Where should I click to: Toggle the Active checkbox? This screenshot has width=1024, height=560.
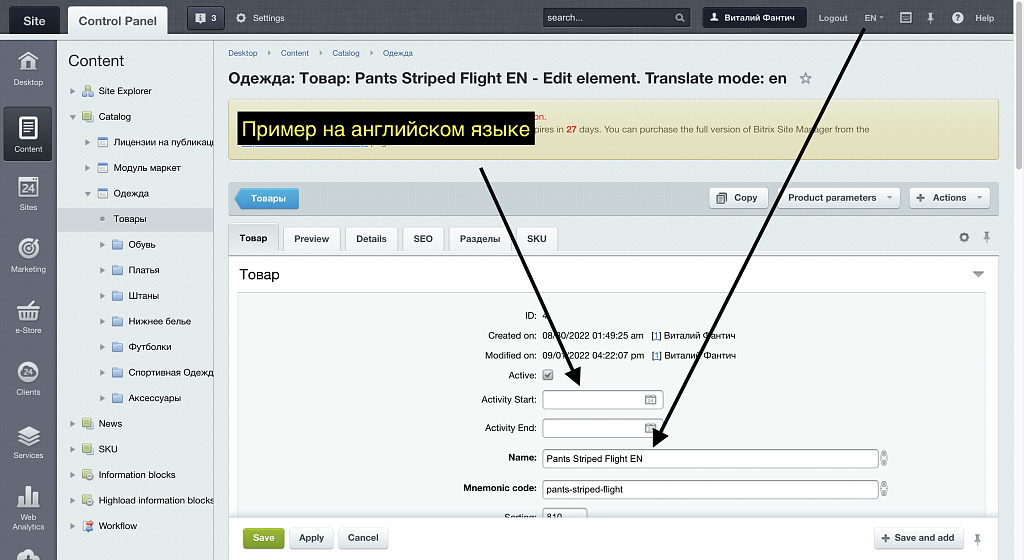point(548,375)
